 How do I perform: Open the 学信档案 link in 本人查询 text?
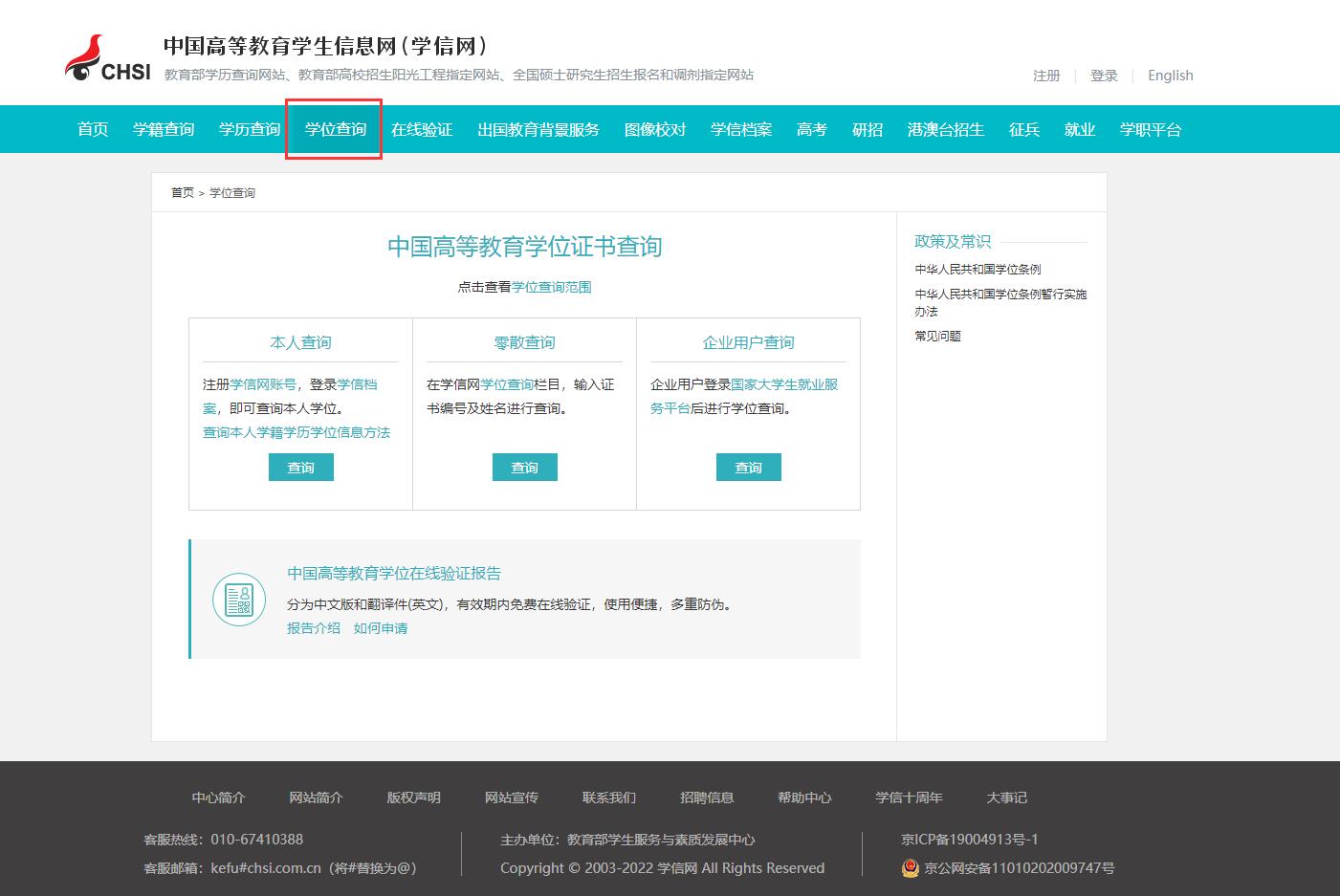pos(358,384)
